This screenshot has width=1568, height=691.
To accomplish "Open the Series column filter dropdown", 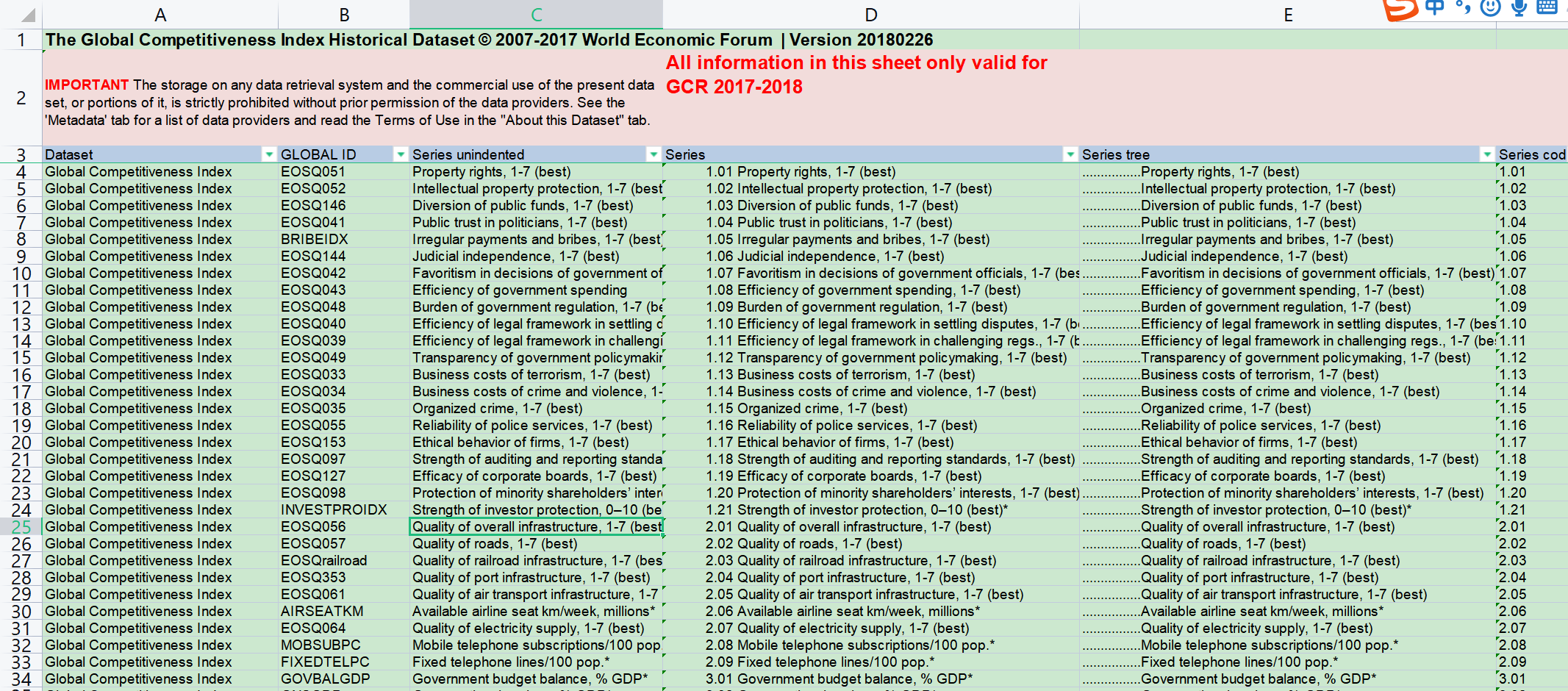I will (x=1070, y=154).
